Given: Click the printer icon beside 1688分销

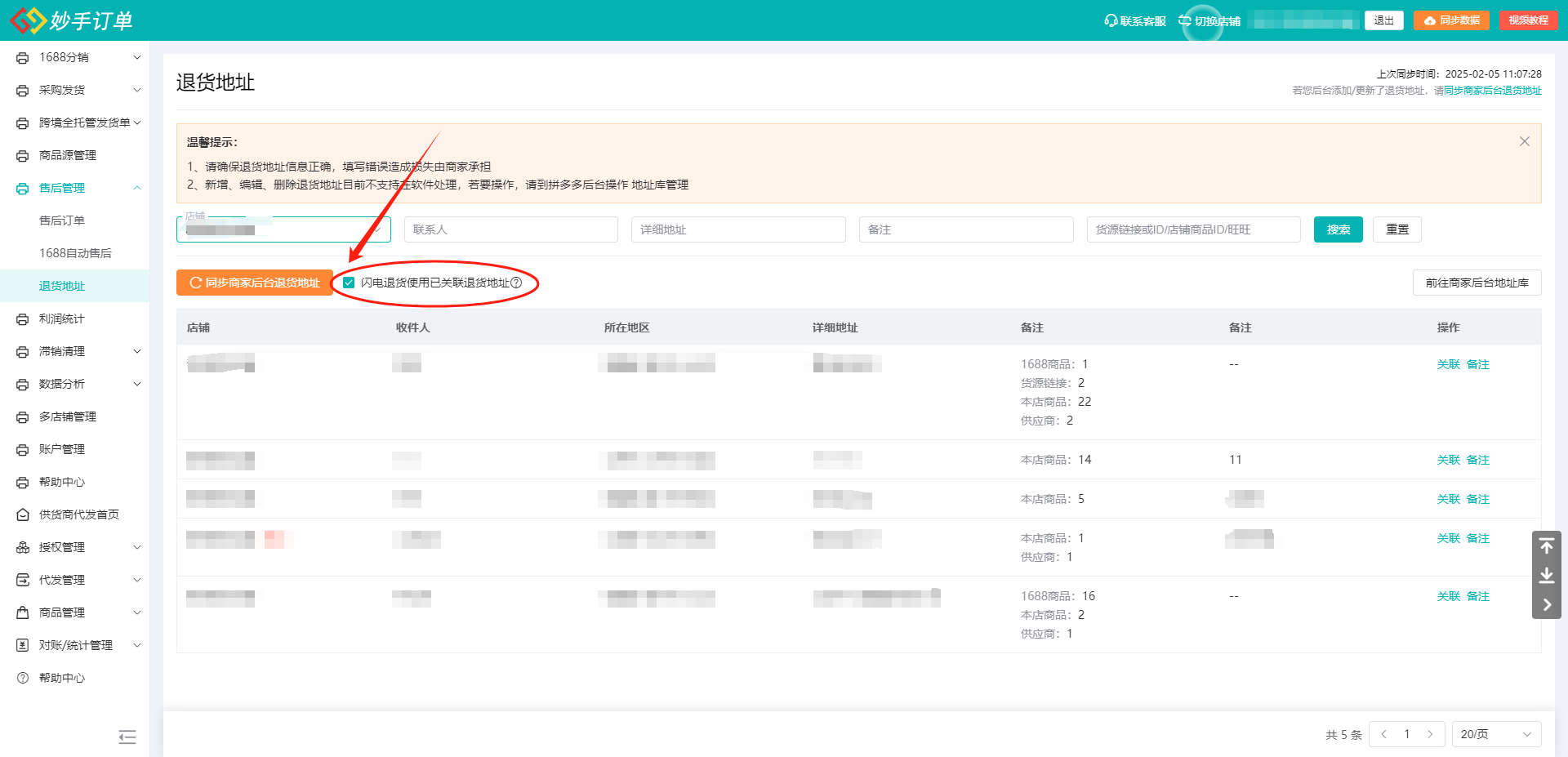Looking at the screenshot, I should [x=23, y=58].
